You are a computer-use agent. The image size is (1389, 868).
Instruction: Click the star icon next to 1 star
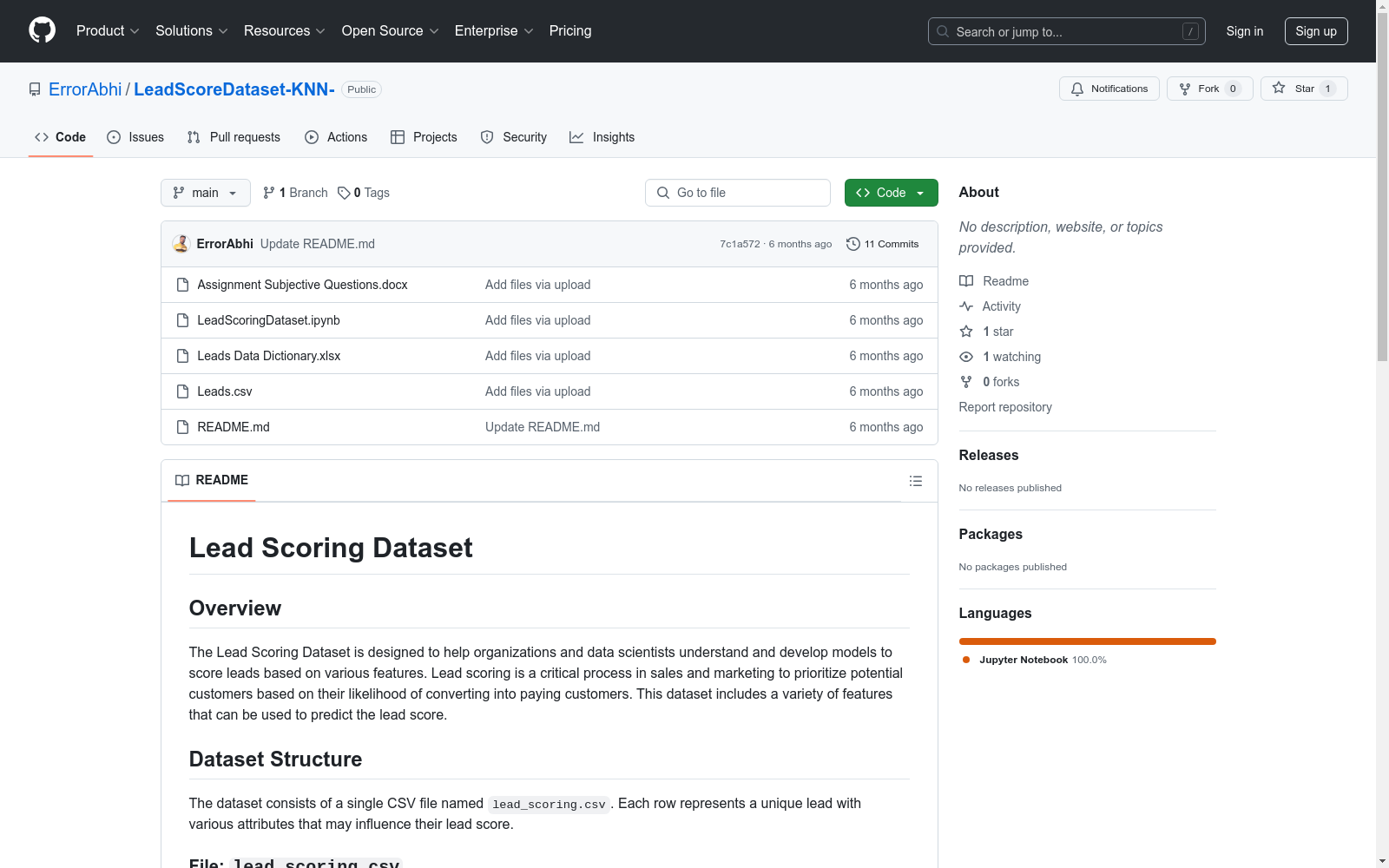(966, 332)
